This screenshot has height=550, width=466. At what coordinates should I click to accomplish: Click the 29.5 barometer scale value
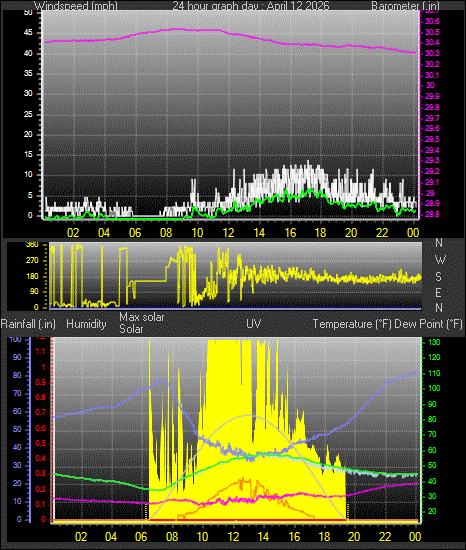432,139
